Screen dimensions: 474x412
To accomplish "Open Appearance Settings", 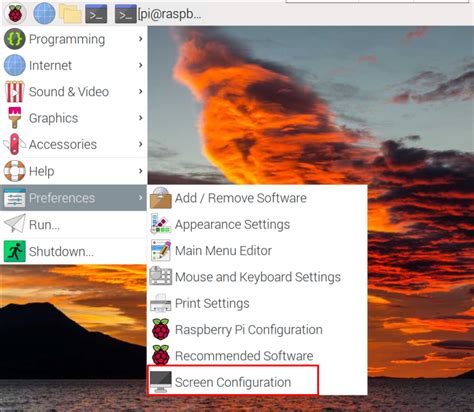I will click(257, 224).
